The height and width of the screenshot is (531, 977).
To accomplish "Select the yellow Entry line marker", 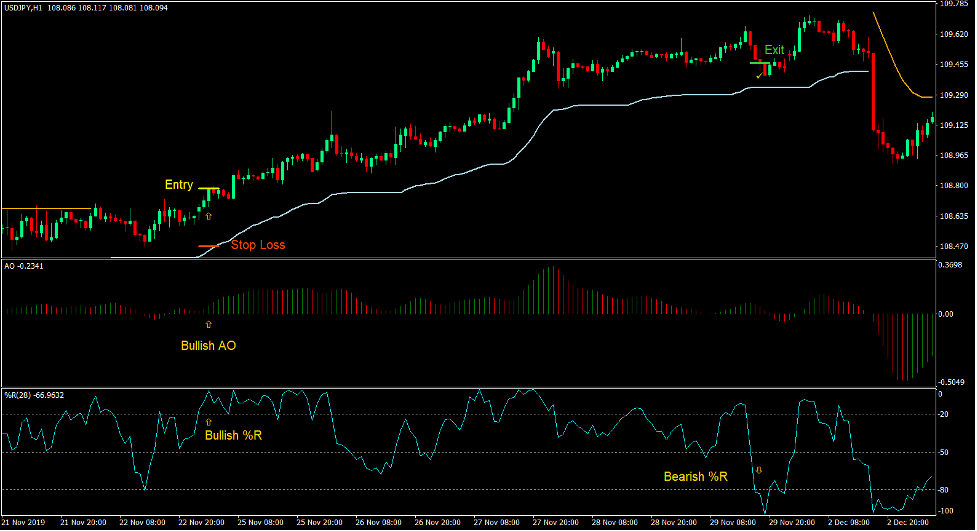I will pyautogui.click(x=209, y=188).
